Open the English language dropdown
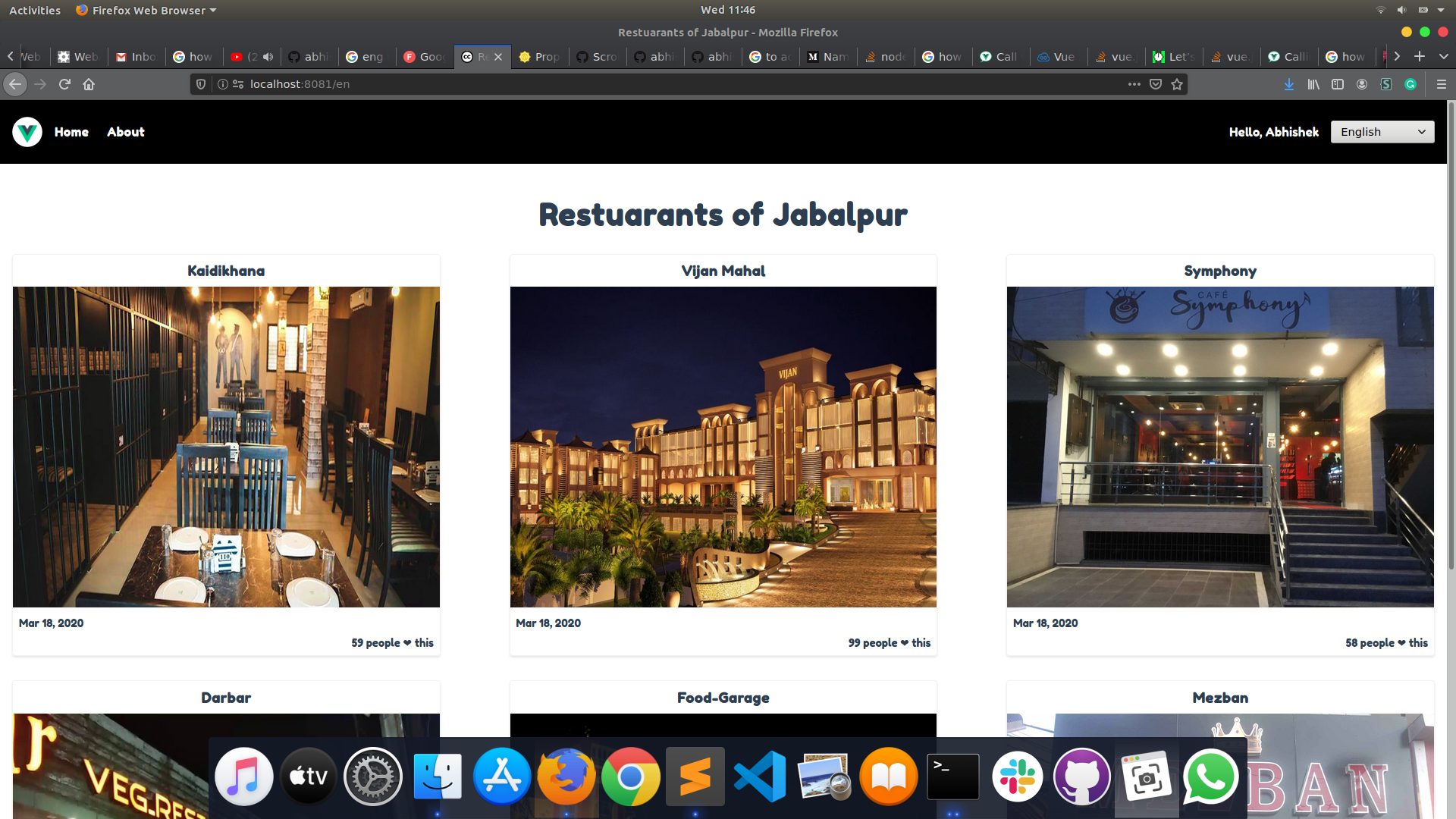 point(1382,132)
